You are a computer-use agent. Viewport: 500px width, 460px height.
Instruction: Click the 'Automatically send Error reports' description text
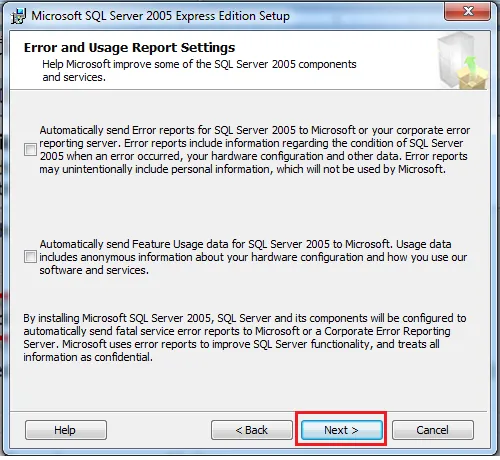click(255, 150)
